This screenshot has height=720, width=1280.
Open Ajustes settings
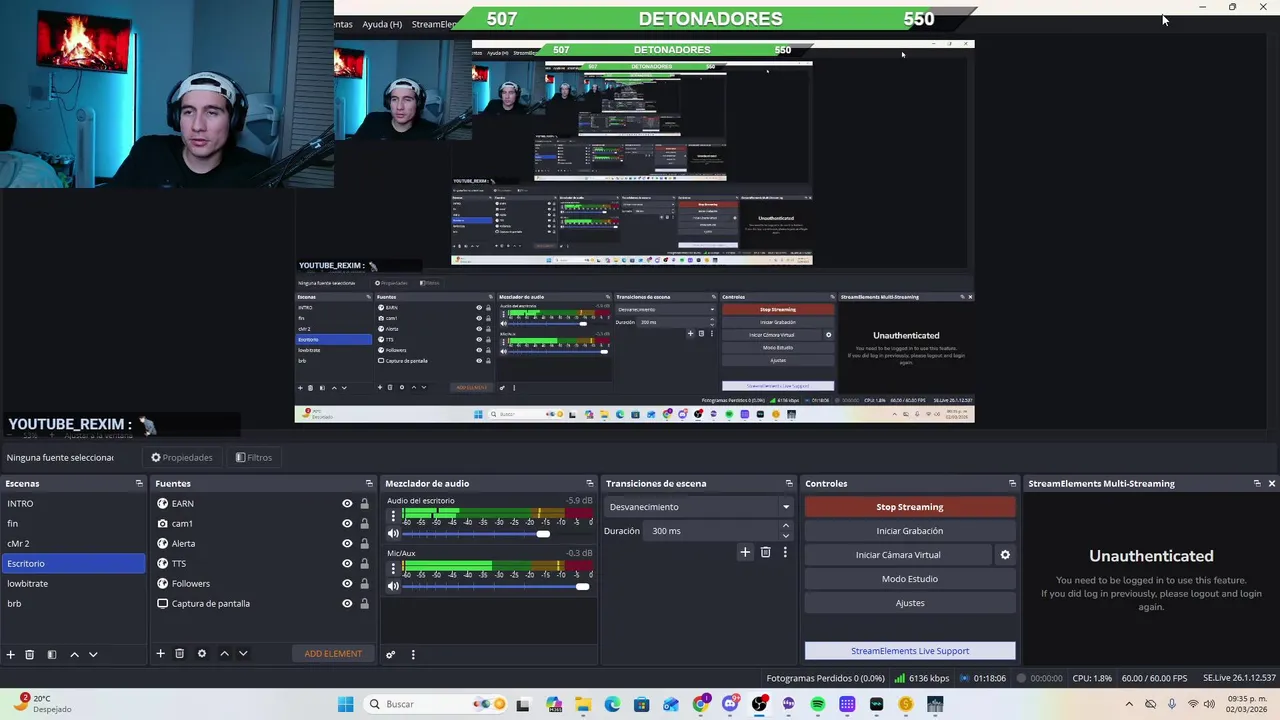tap(910, 603)
